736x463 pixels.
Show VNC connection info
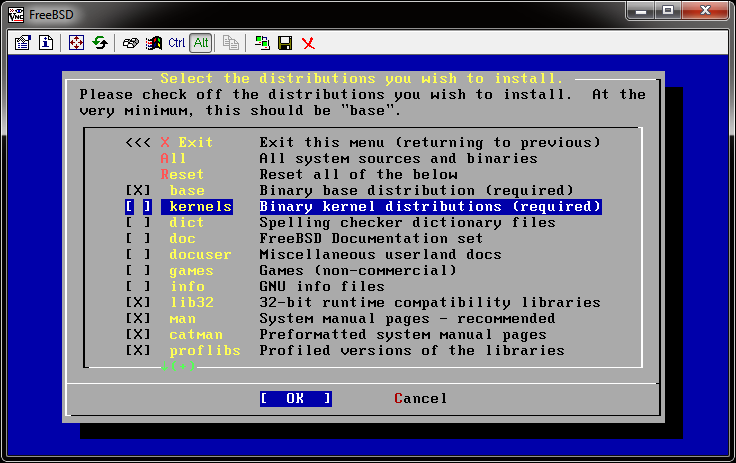(x=46, y=43)
